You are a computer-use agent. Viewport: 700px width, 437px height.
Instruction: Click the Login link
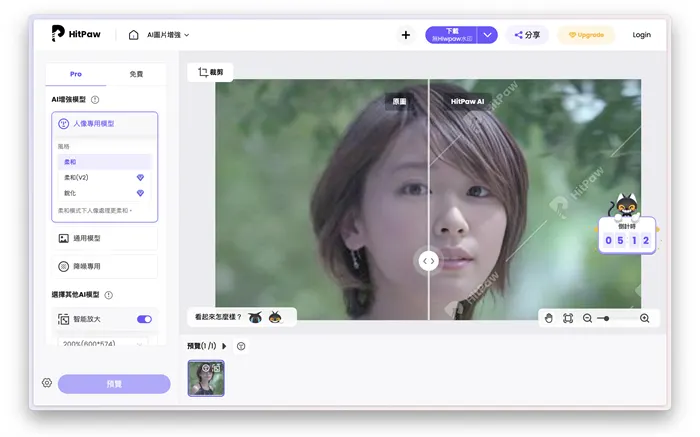pos(642,35)
